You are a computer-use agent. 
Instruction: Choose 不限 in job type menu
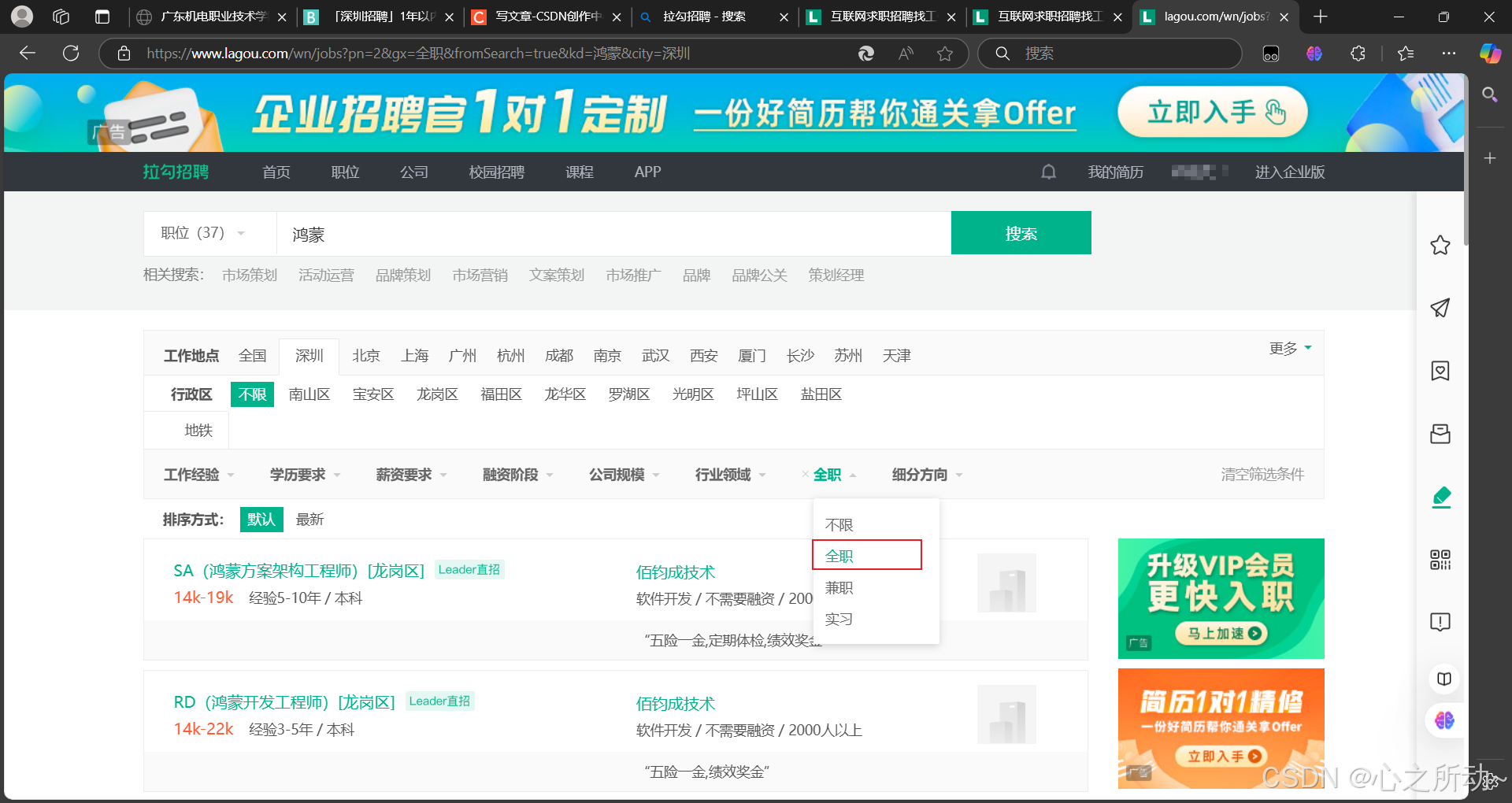point(839,525)
